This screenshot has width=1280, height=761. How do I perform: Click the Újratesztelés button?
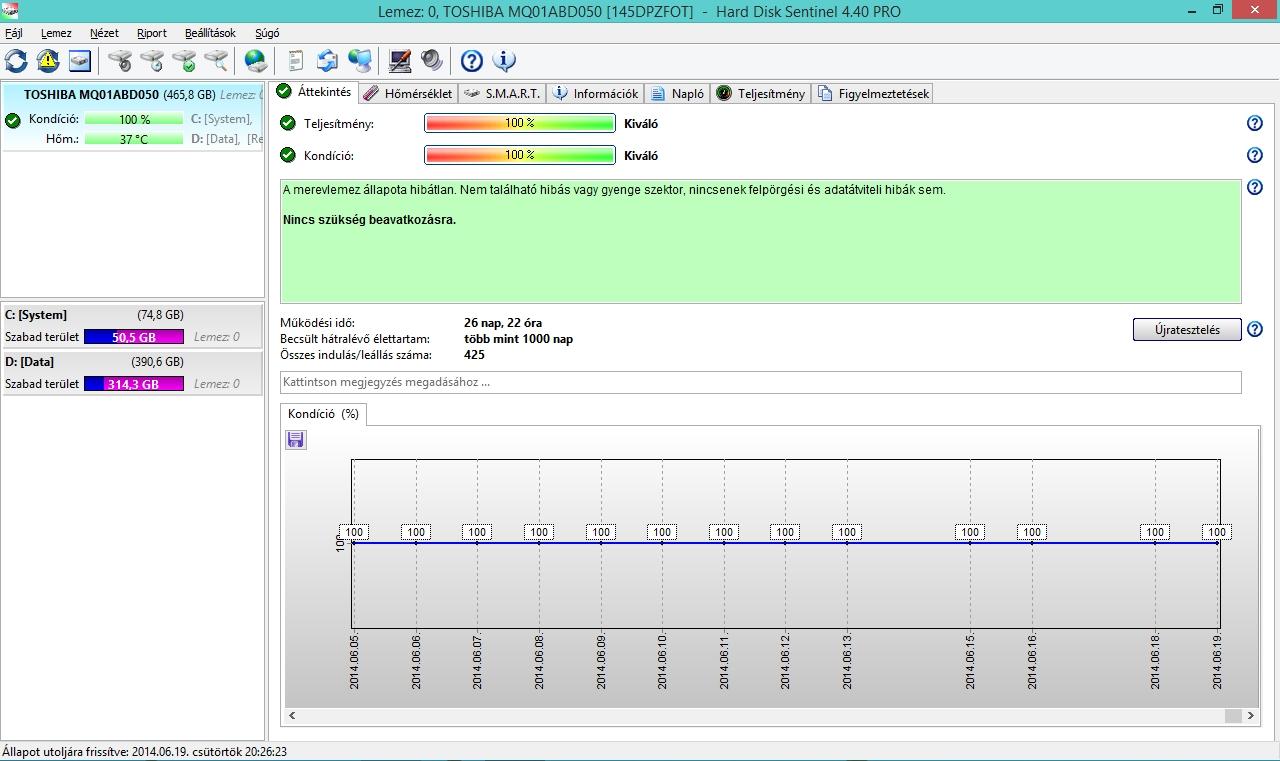pos(1187,330)
